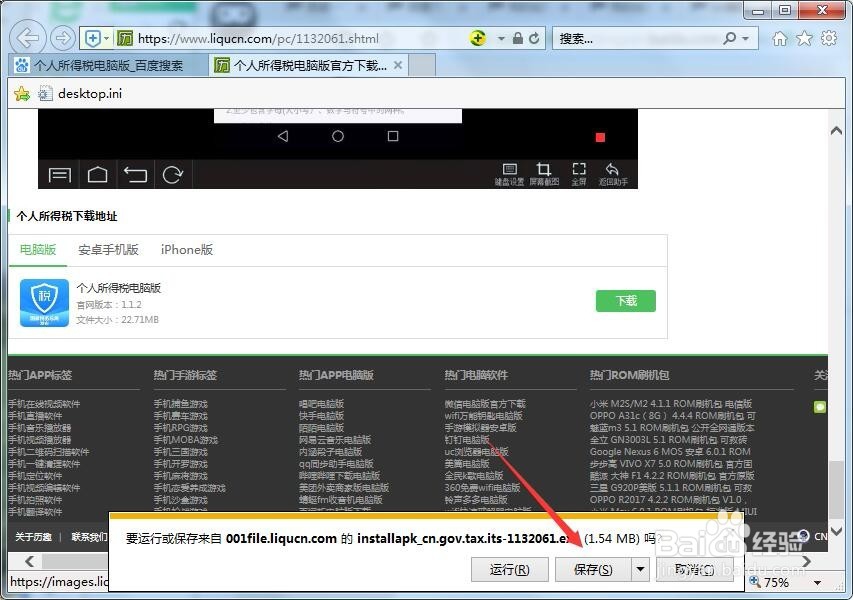Click the emulator home-shaped toolbar icon
Screen dimensions: 853x600
click(x=97, y=175)
